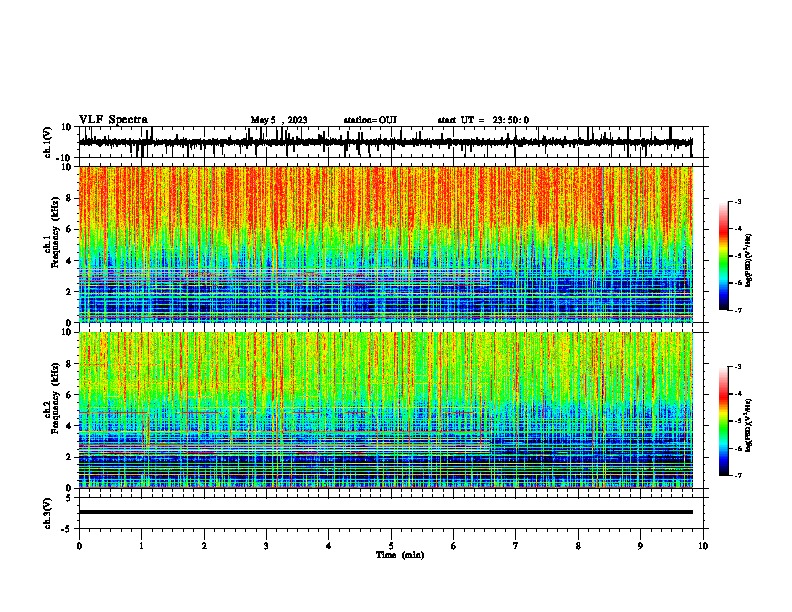Click the '8' kHz tick on ch.1 spectrogram axis
The height and width of the screenshot is (612, 792).
click(x=69, y=198)
